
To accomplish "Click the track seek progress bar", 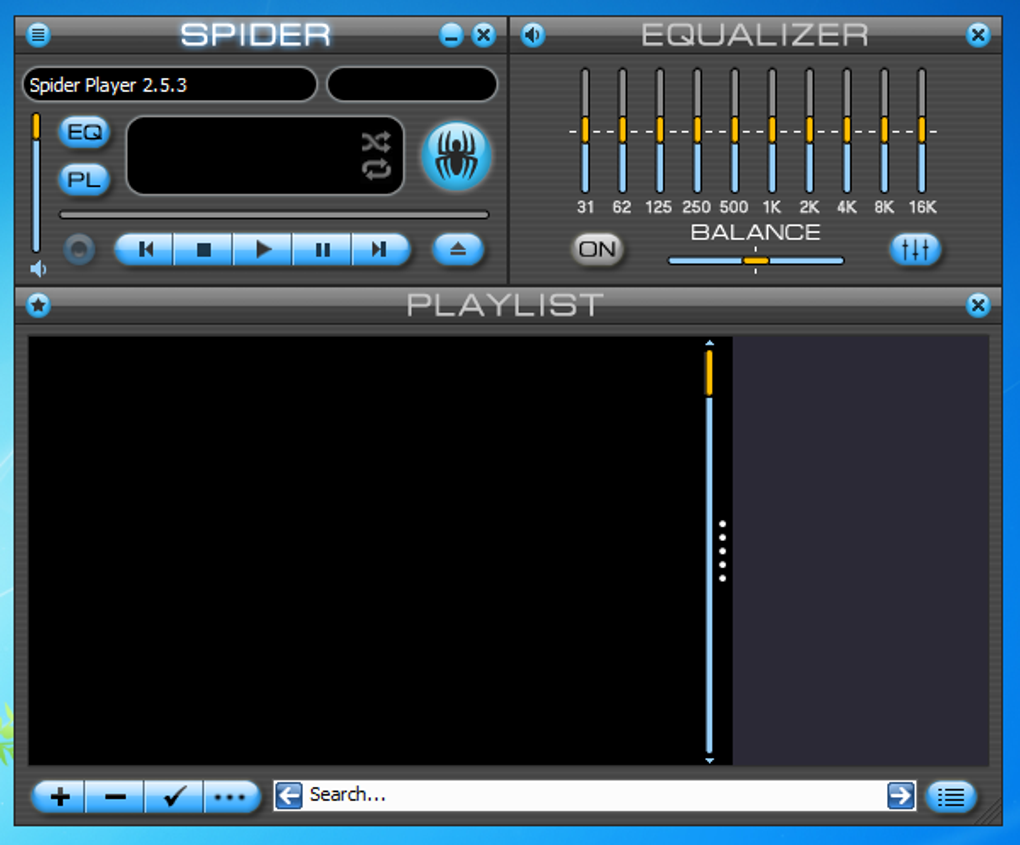I will pos(274,214).
